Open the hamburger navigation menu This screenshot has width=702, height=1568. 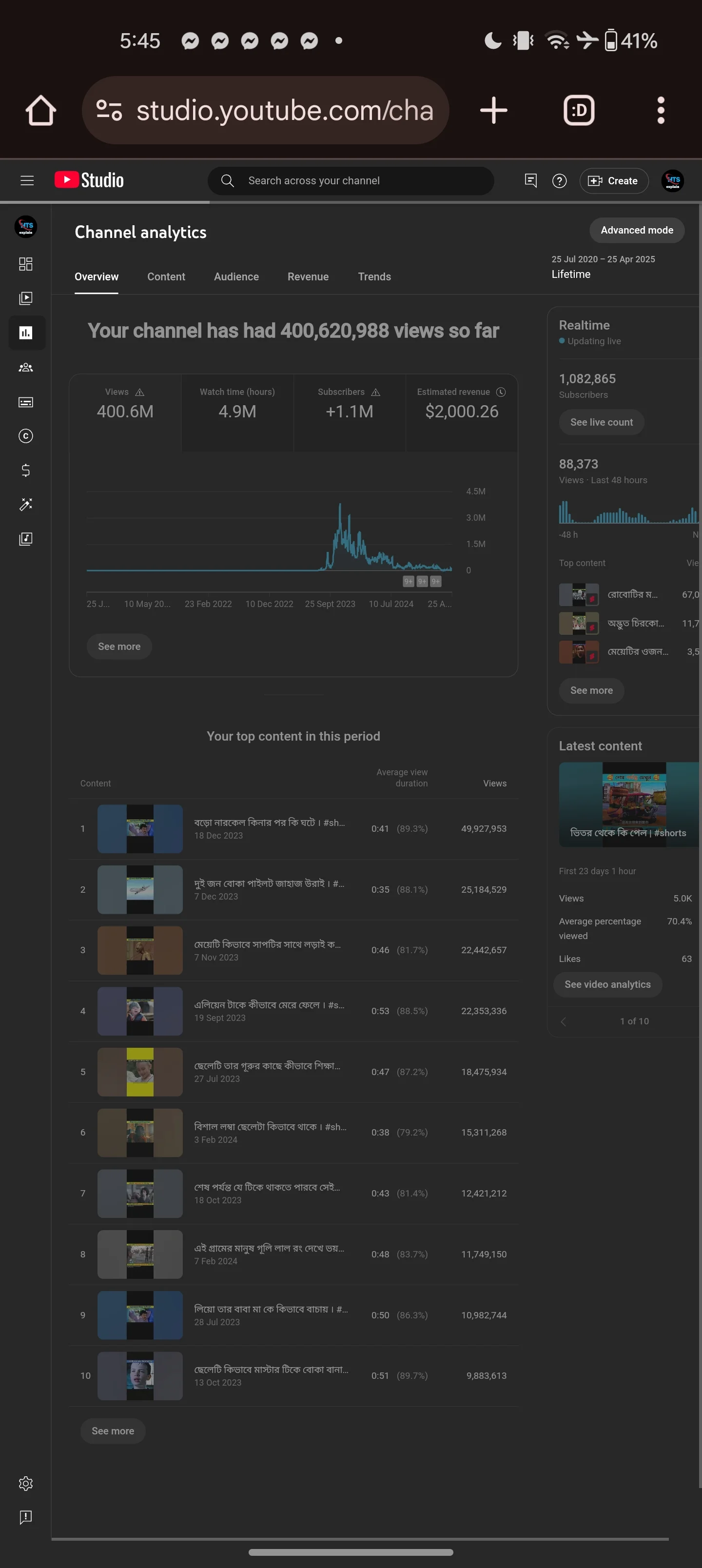tap(27, 180)
